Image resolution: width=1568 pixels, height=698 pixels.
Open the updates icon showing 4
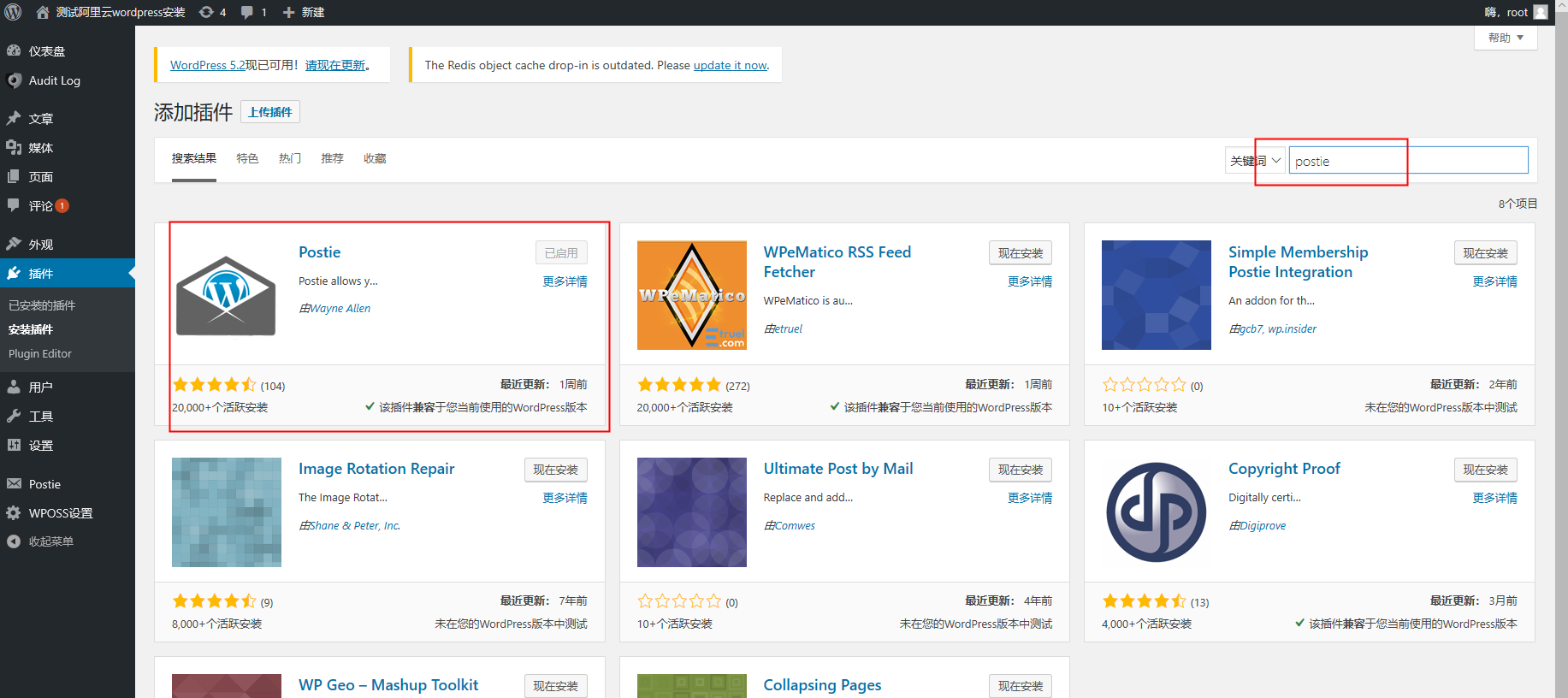pyautogui.click(x=212, y=12)
